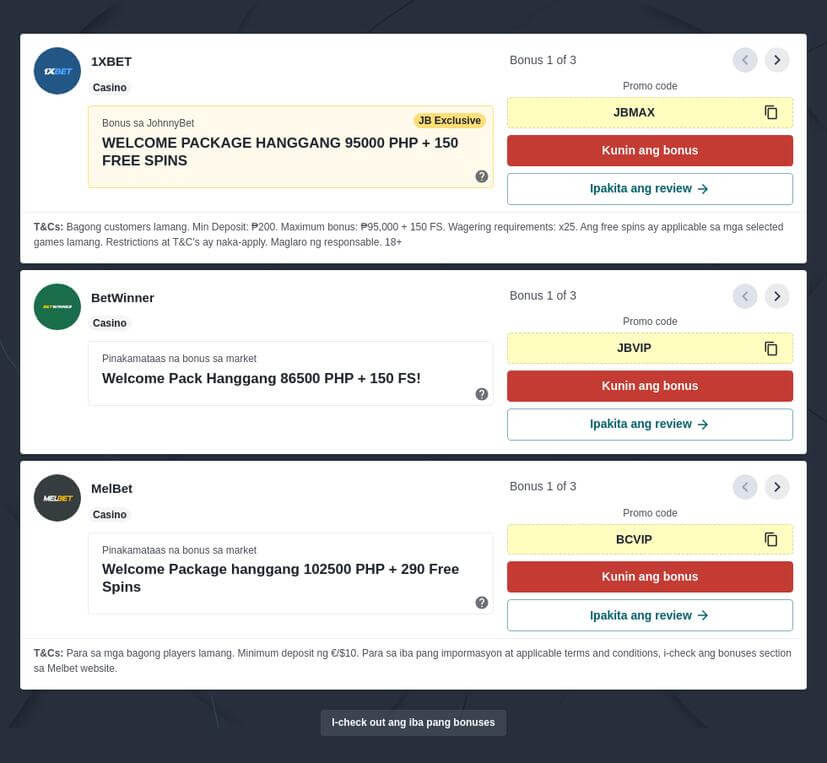Open Ipakita ang review for BetWinner
827x763 pixels.
(650, 424)
